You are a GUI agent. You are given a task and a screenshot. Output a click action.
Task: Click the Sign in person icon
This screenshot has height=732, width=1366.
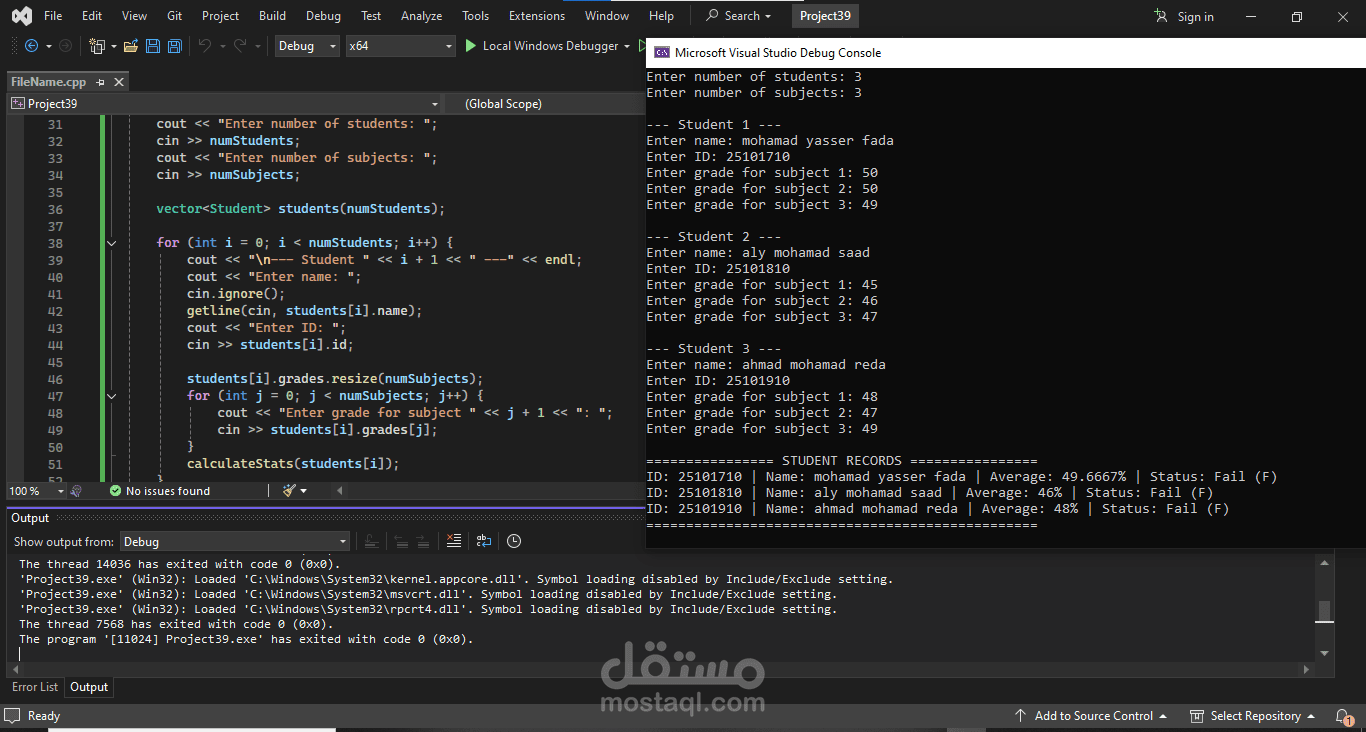click(x=1161, y=16)
